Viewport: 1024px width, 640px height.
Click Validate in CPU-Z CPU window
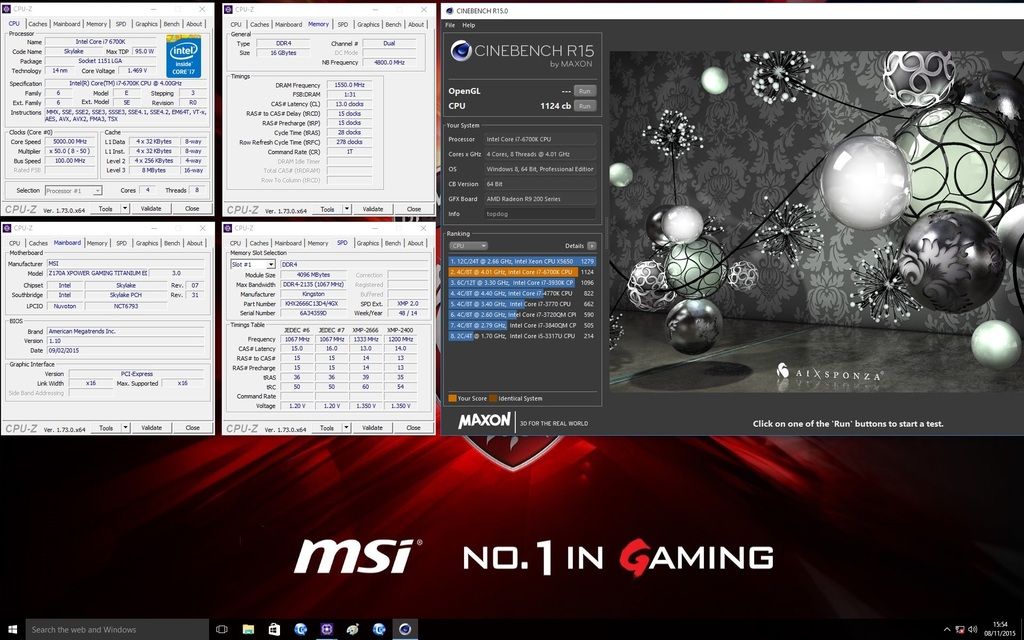pos(152,208)
